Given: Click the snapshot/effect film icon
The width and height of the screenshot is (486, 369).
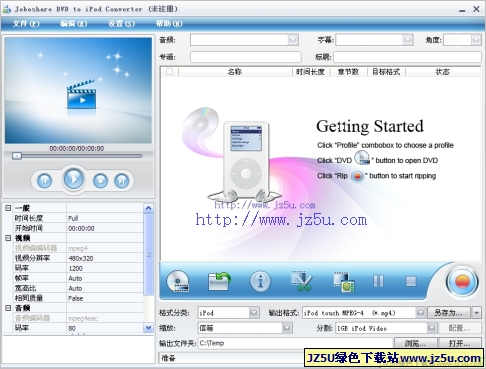Looking at the screenshot, I should click(344, 282).
